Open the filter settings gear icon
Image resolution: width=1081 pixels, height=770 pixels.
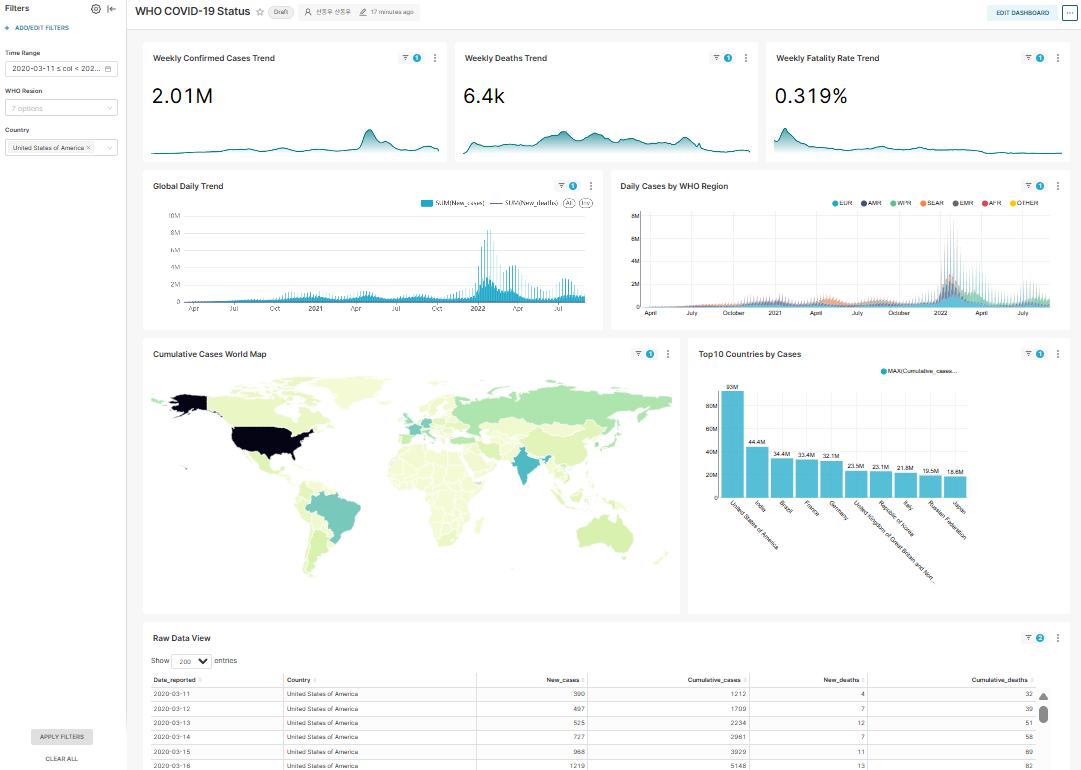(96, 8)
